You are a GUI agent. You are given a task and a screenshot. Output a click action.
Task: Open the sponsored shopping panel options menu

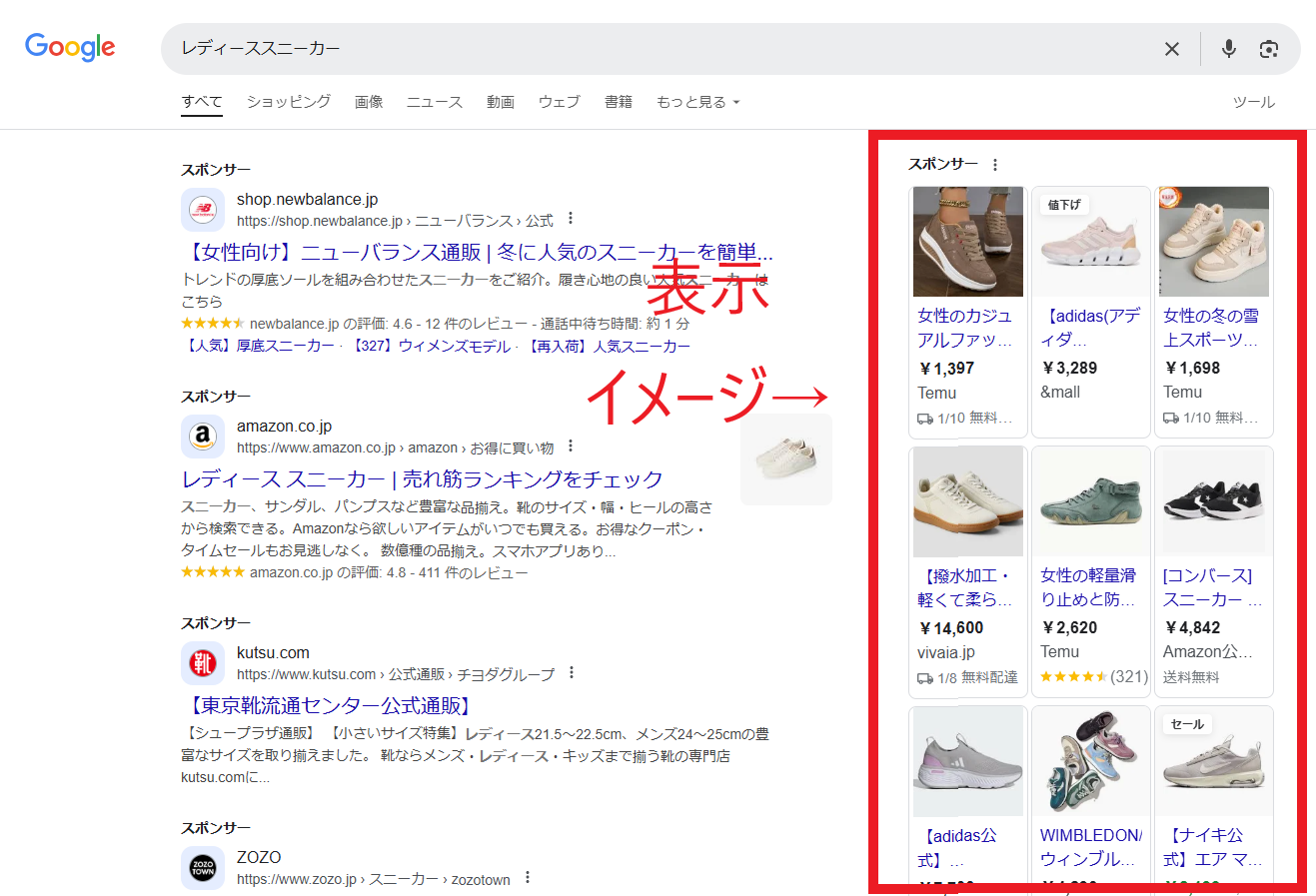click(x=995, y=165)
